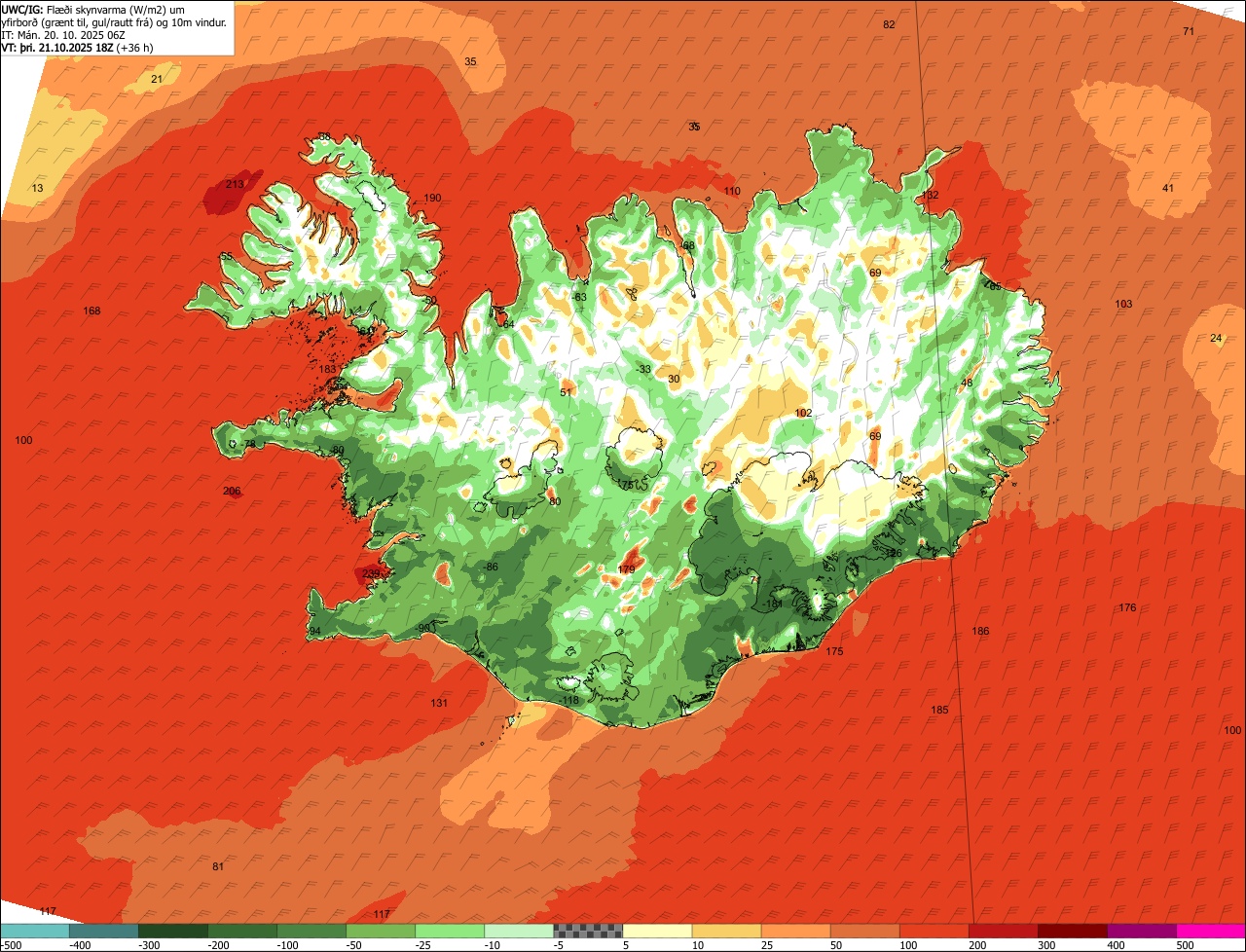Click the magenta above-500 legend swatch

pos(1210,931)
